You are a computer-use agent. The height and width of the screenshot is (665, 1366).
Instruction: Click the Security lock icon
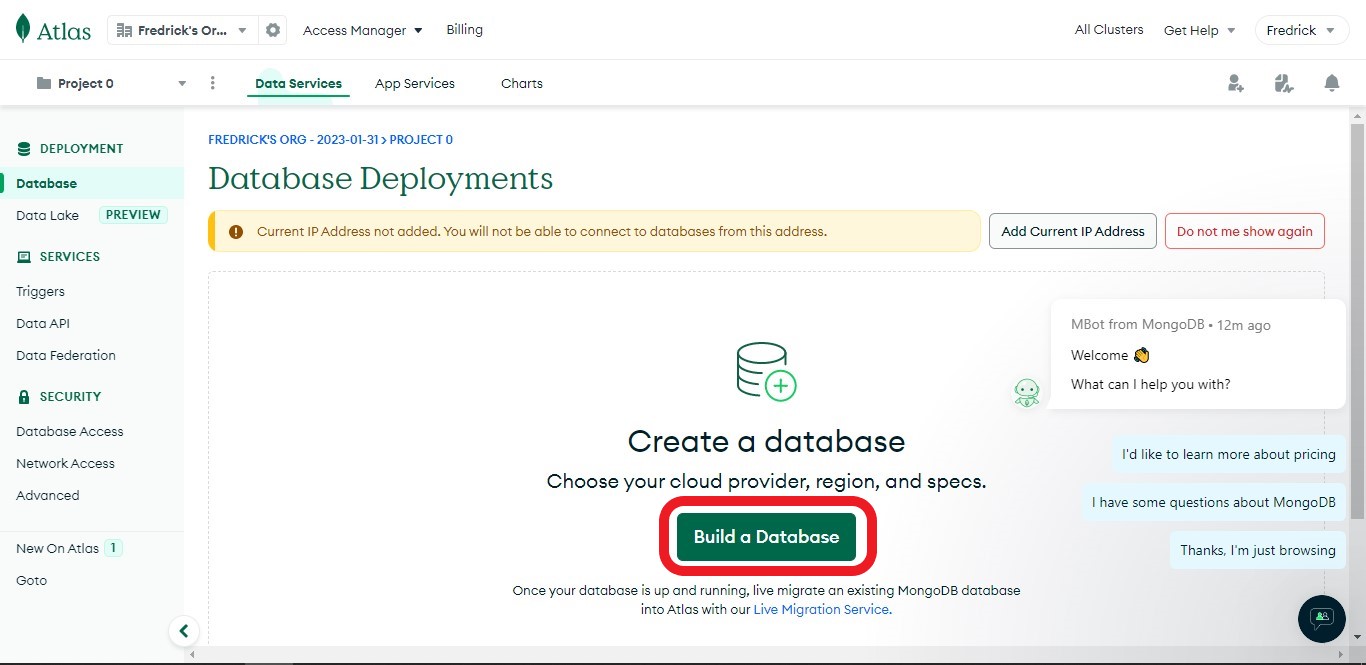[24, 397]
